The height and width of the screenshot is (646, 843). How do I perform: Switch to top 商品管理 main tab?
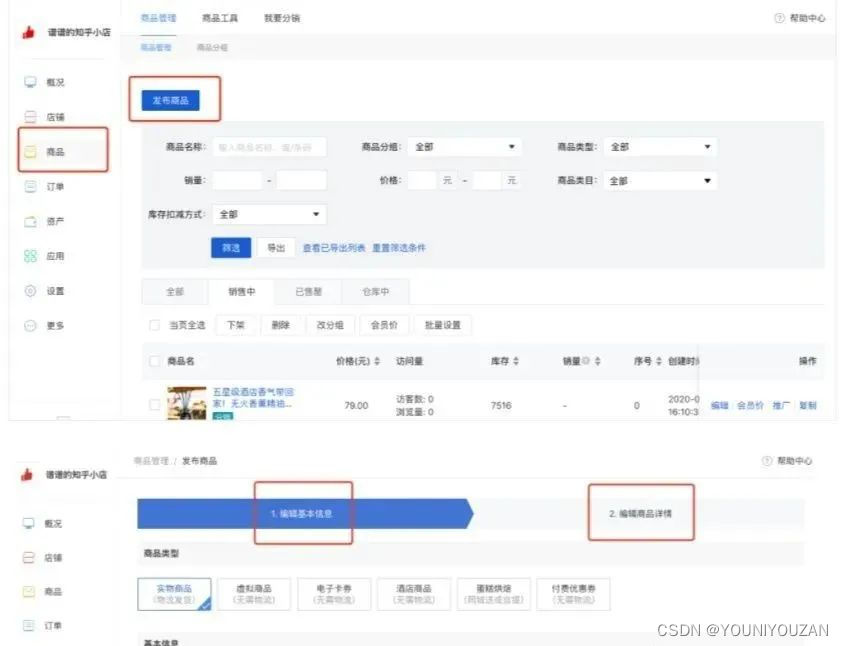[x=158, y=18]
